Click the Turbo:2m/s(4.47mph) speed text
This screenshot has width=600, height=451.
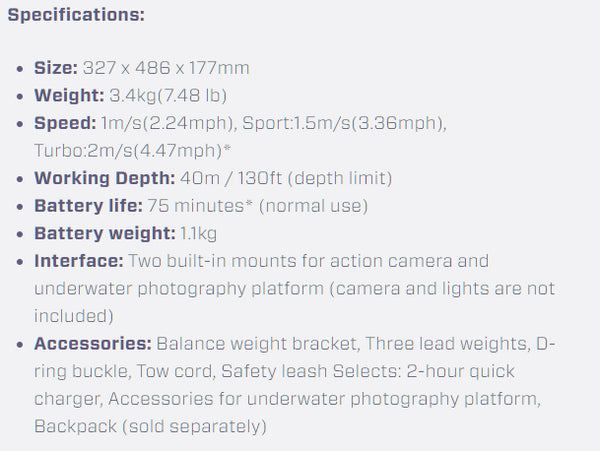(x=126, y=150)
